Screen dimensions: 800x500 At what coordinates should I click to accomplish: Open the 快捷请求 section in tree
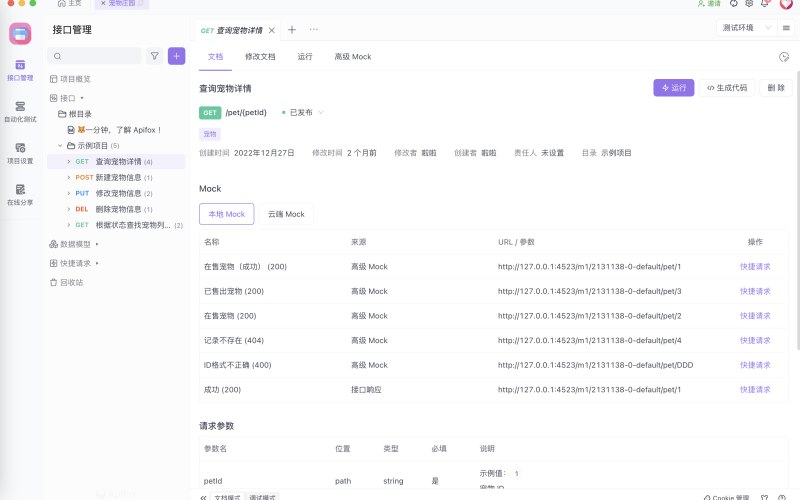(70, 263)
